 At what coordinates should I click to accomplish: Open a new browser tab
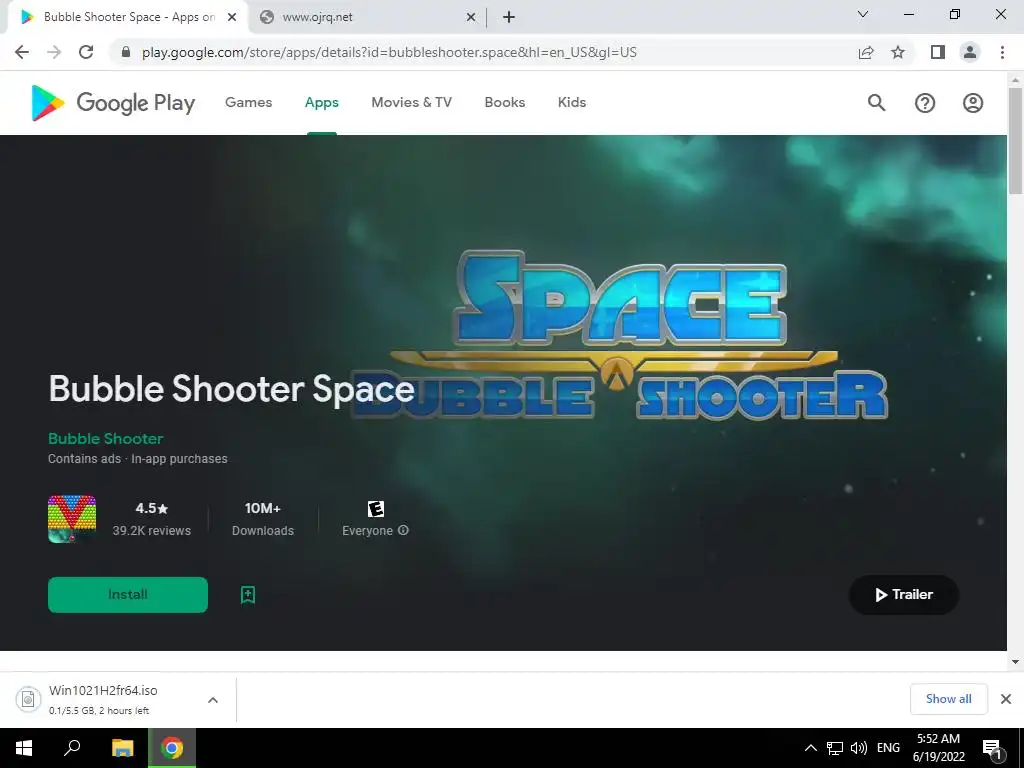click(x=509, y=17)
